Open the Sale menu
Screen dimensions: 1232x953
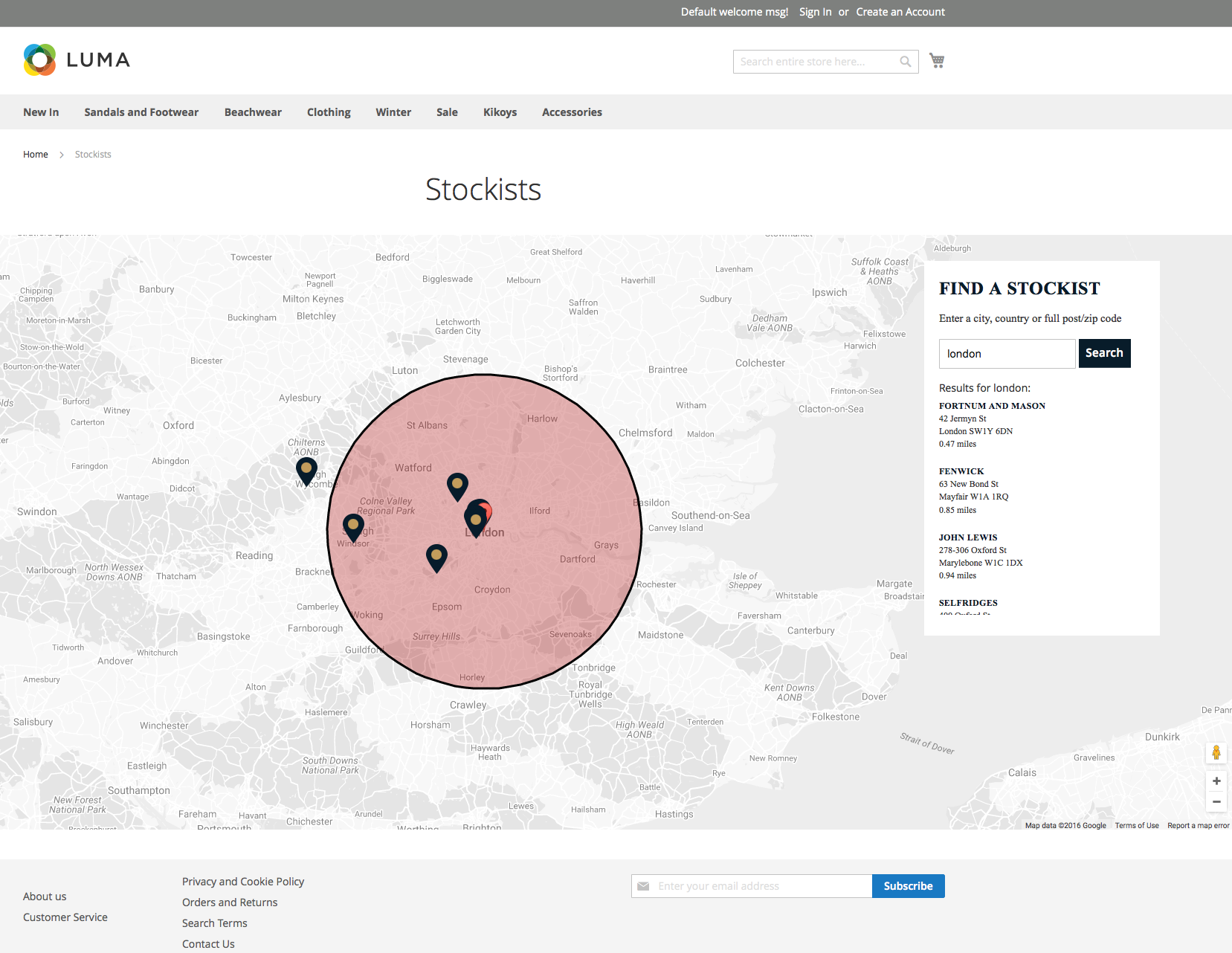tap(447, 112)
